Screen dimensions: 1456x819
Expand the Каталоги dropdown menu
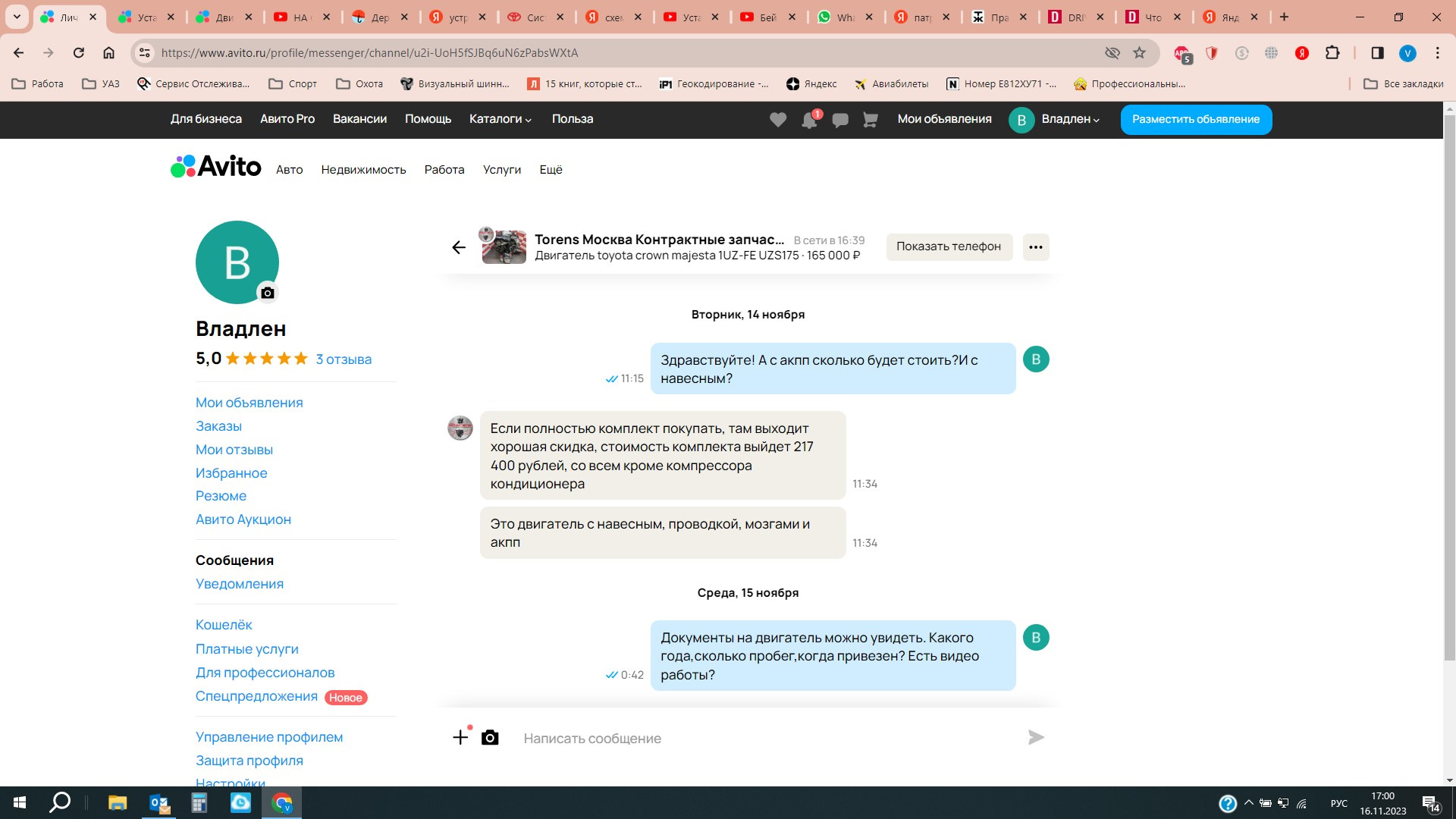500,119
